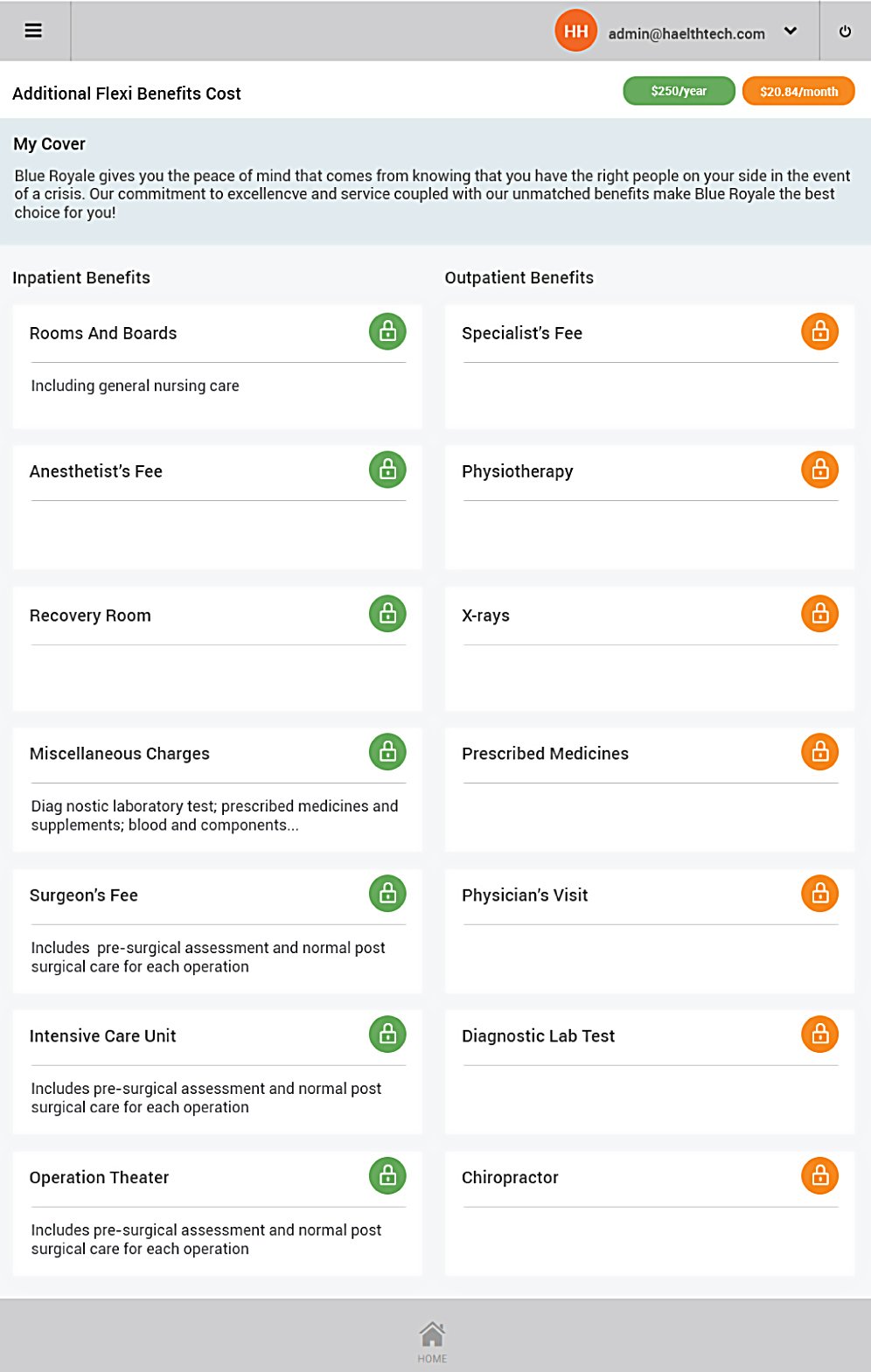
Task: Toggle orange lock on X-rays
Action: point(819,614)
